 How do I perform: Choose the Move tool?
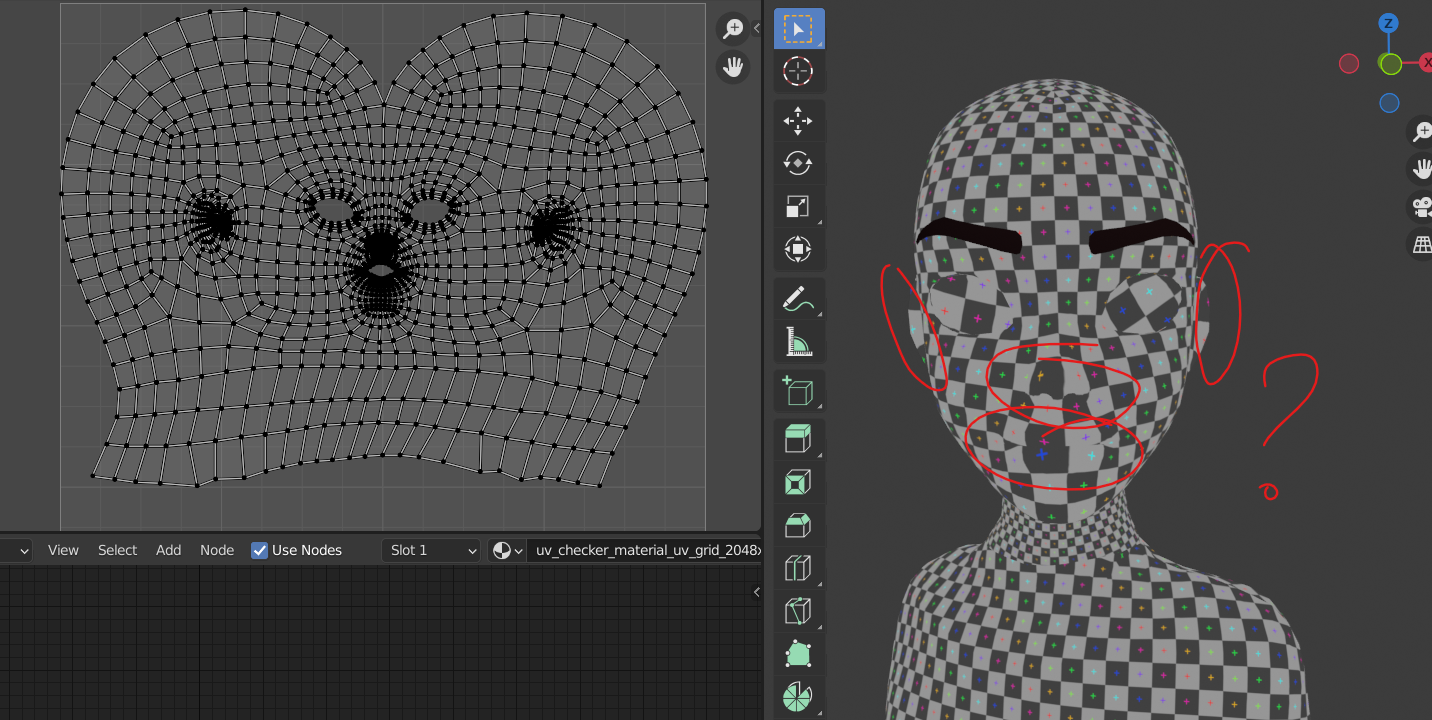[798, 121]
